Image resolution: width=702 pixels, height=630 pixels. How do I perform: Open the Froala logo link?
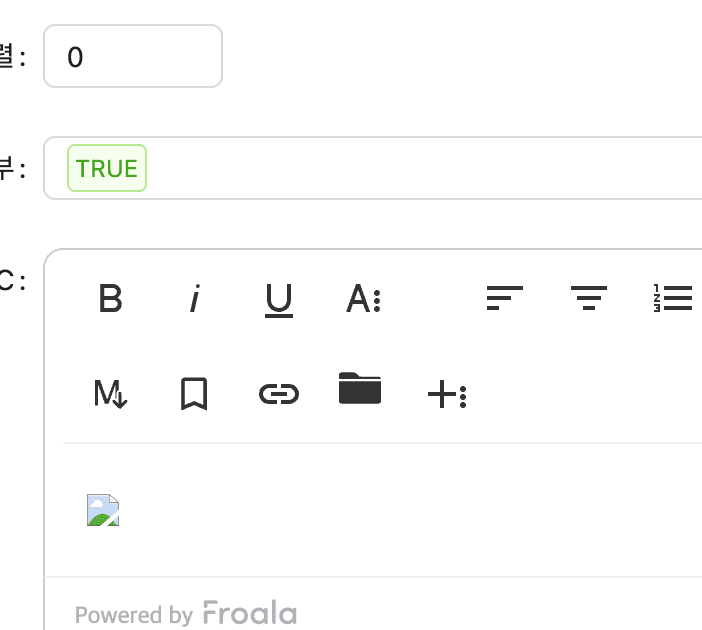click(x=249, y=613)
